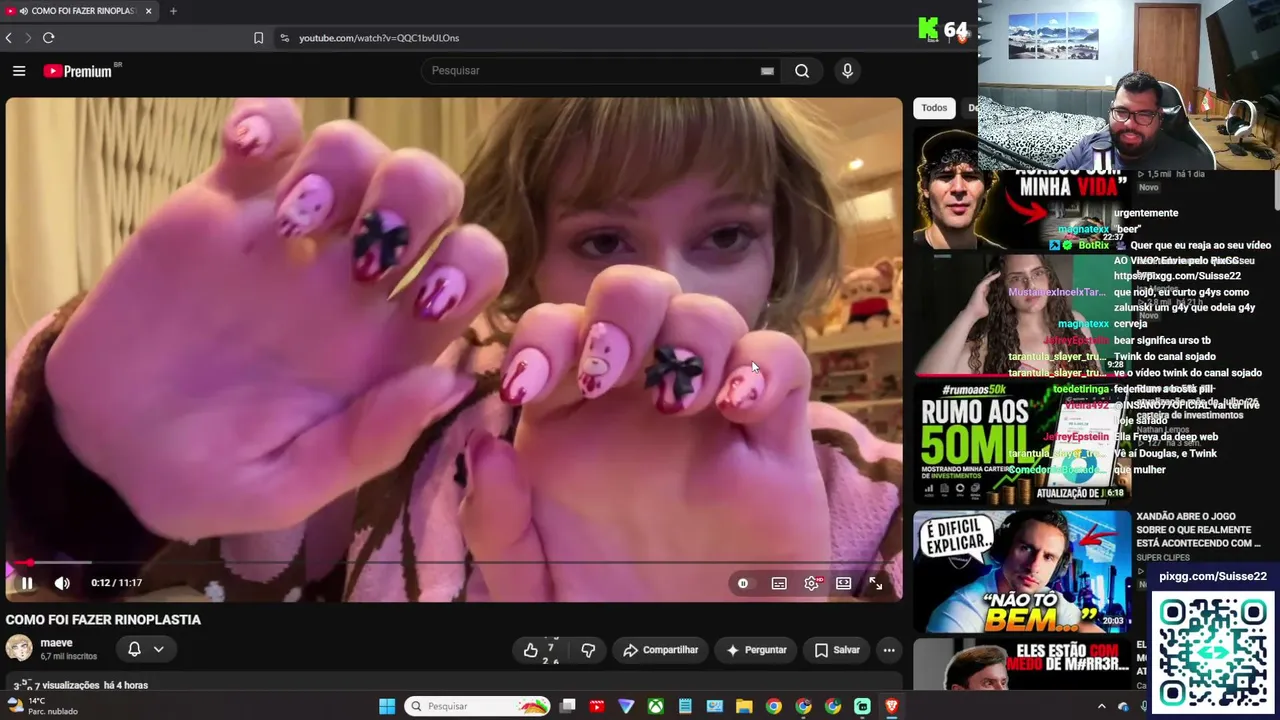This screenshot has width=1280, height=720.
Task: Enter fullscreen on the video player
Action: (x=875, y=583)
